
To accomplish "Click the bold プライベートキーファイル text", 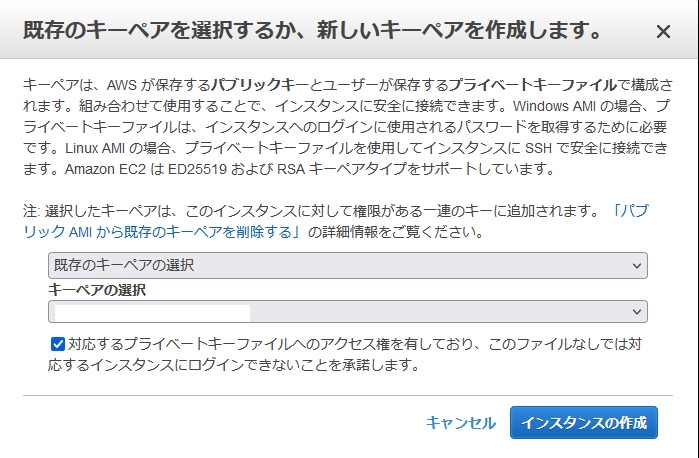I will click(x=533, y=85).
